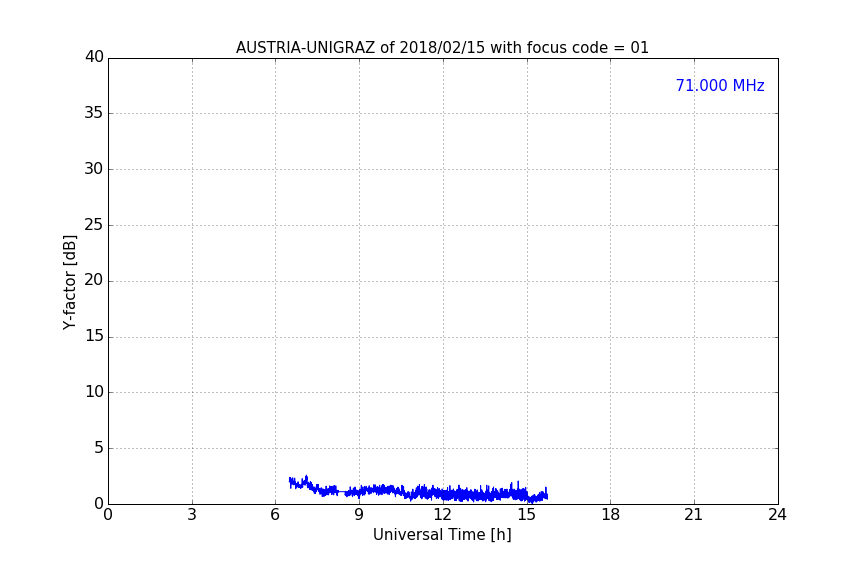Click the x-axis tick label 24

[x=777, y=515]
